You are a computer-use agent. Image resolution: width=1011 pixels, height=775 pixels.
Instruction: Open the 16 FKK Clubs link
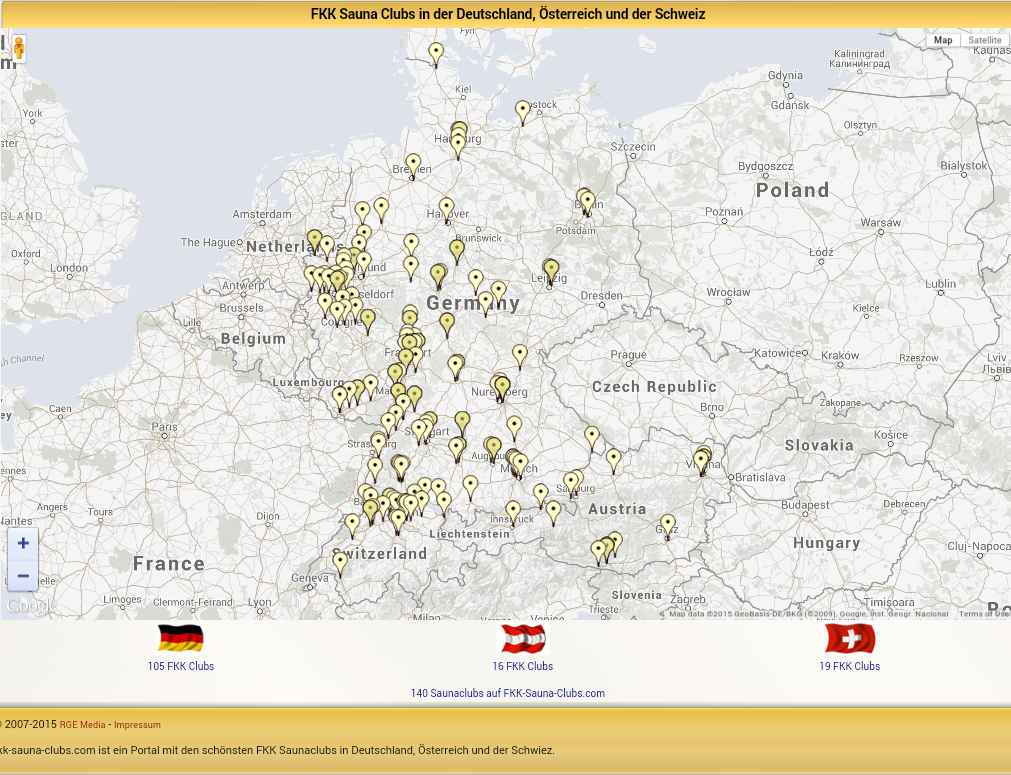pos(522,666)
